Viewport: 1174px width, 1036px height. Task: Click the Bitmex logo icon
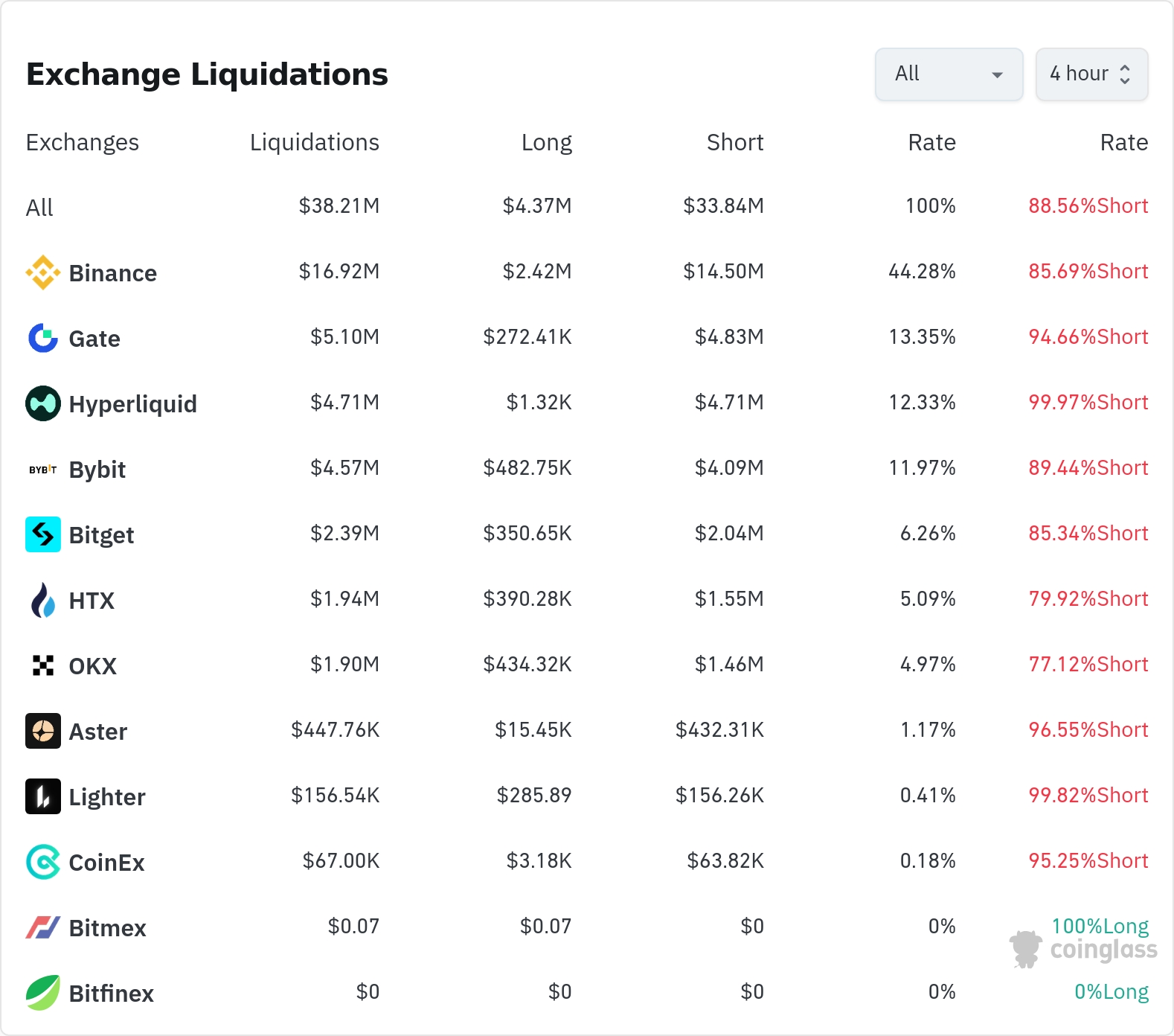coord(43,927)
